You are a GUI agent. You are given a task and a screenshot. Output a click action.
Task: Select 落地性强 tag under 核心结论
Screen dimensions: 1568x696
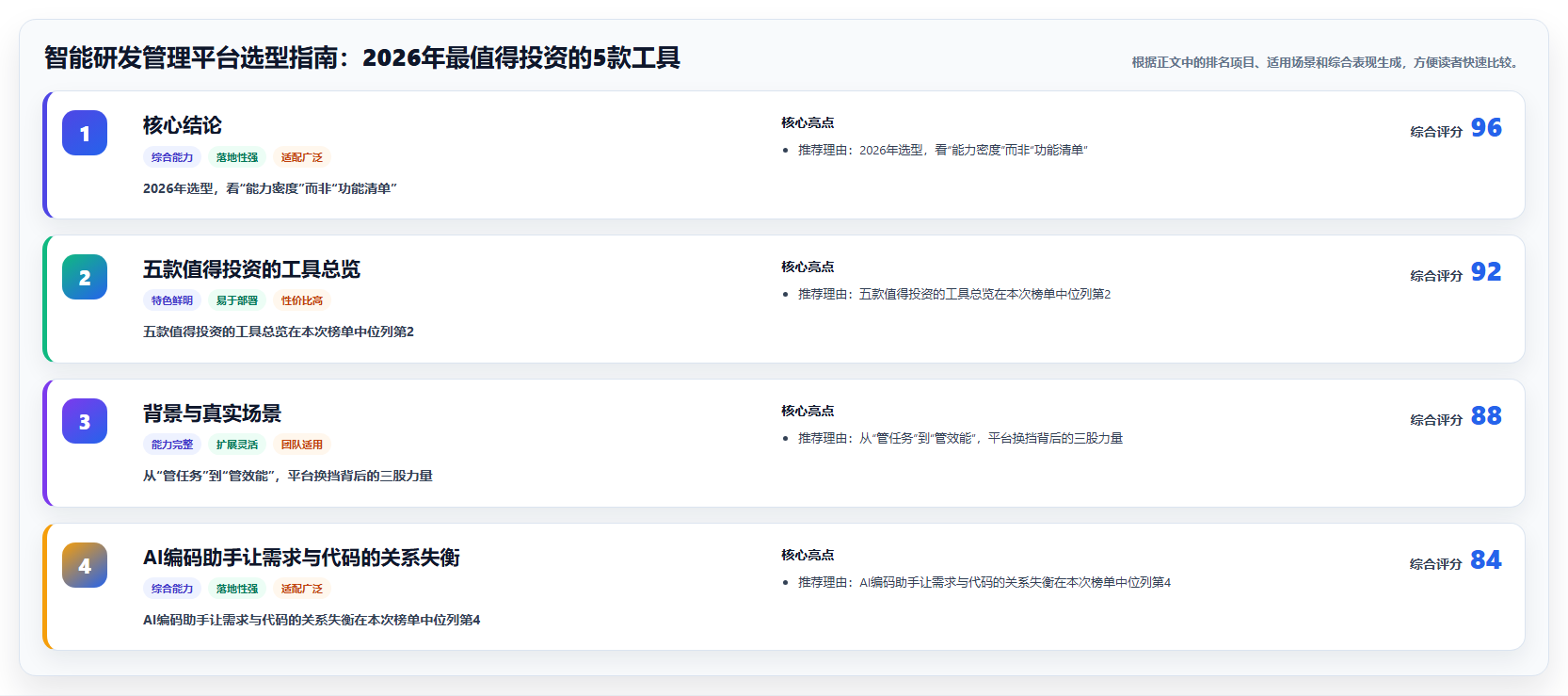(x=237, y=157)
